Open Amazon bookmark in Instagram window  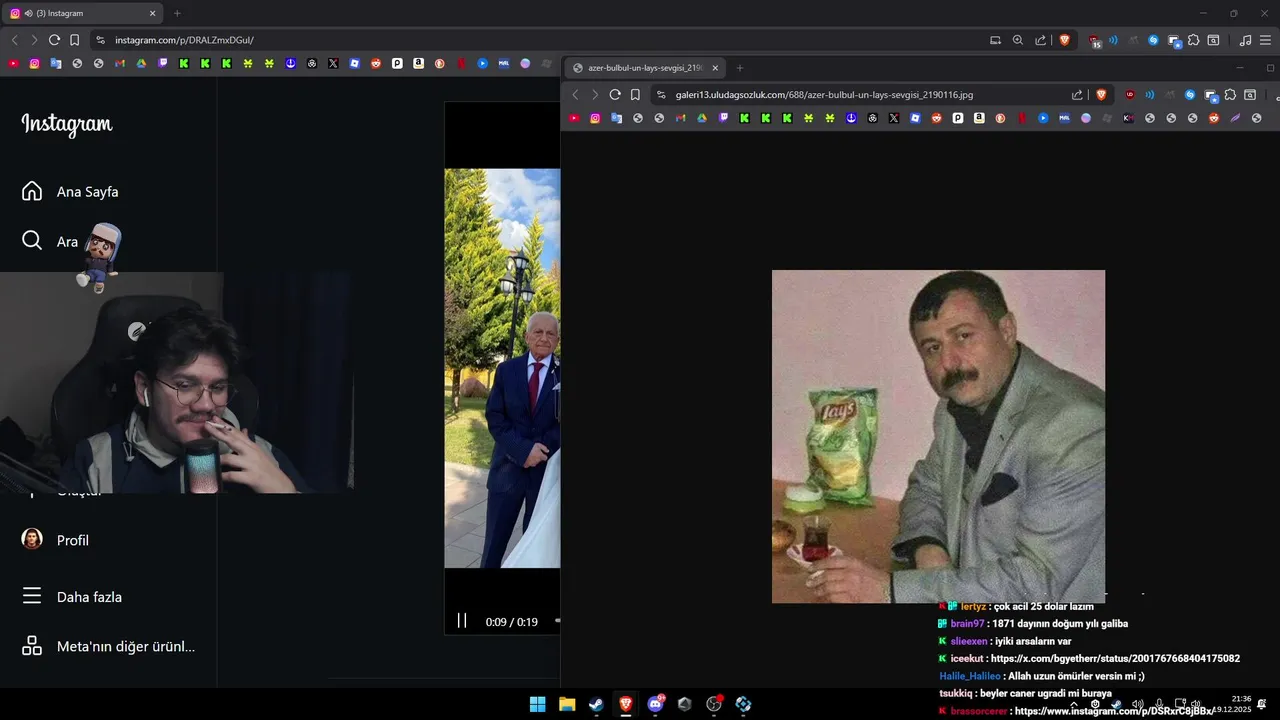click(418, 63)
